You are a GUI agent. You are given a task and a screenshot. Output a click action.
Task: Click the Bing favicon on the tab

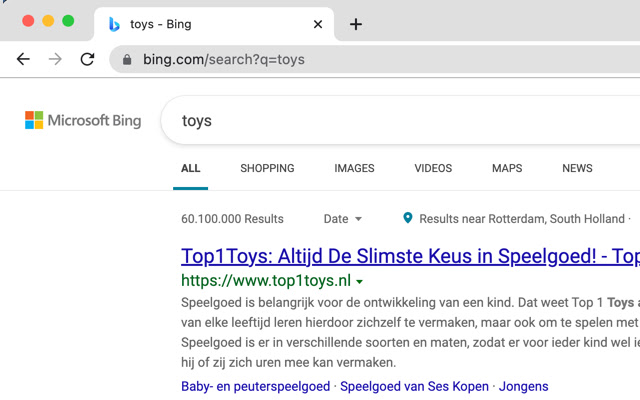[x=115, y=24]
